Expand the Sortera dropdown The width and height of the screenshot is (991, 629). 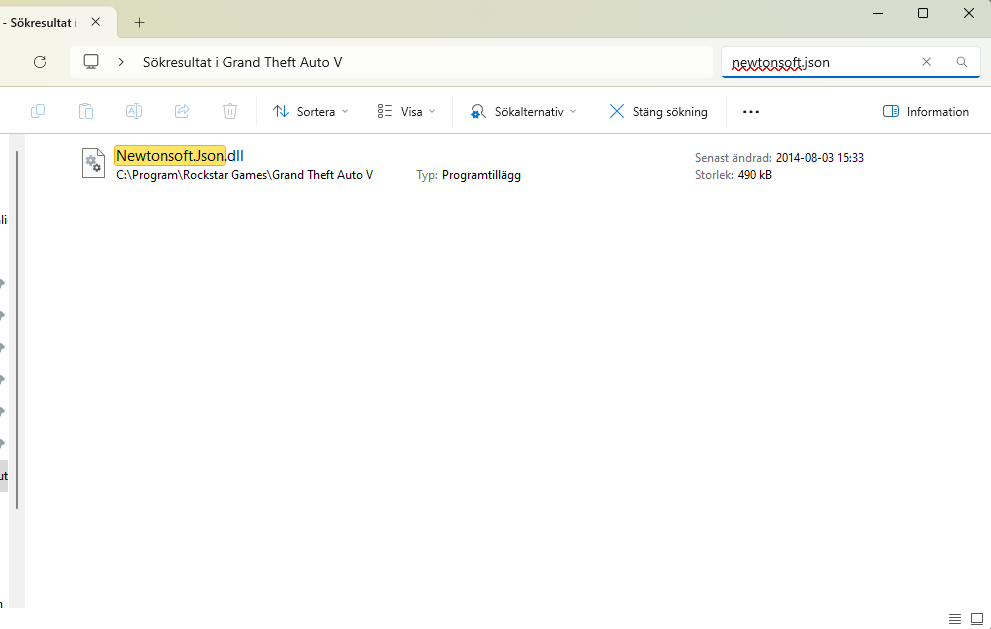311,112
